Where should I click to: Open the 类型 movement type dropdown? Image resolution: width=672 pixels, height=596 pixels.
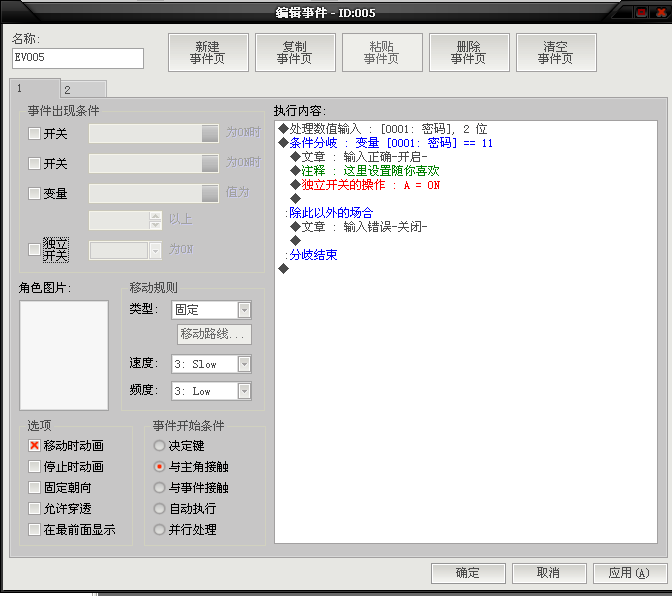(x=244, y=310)
